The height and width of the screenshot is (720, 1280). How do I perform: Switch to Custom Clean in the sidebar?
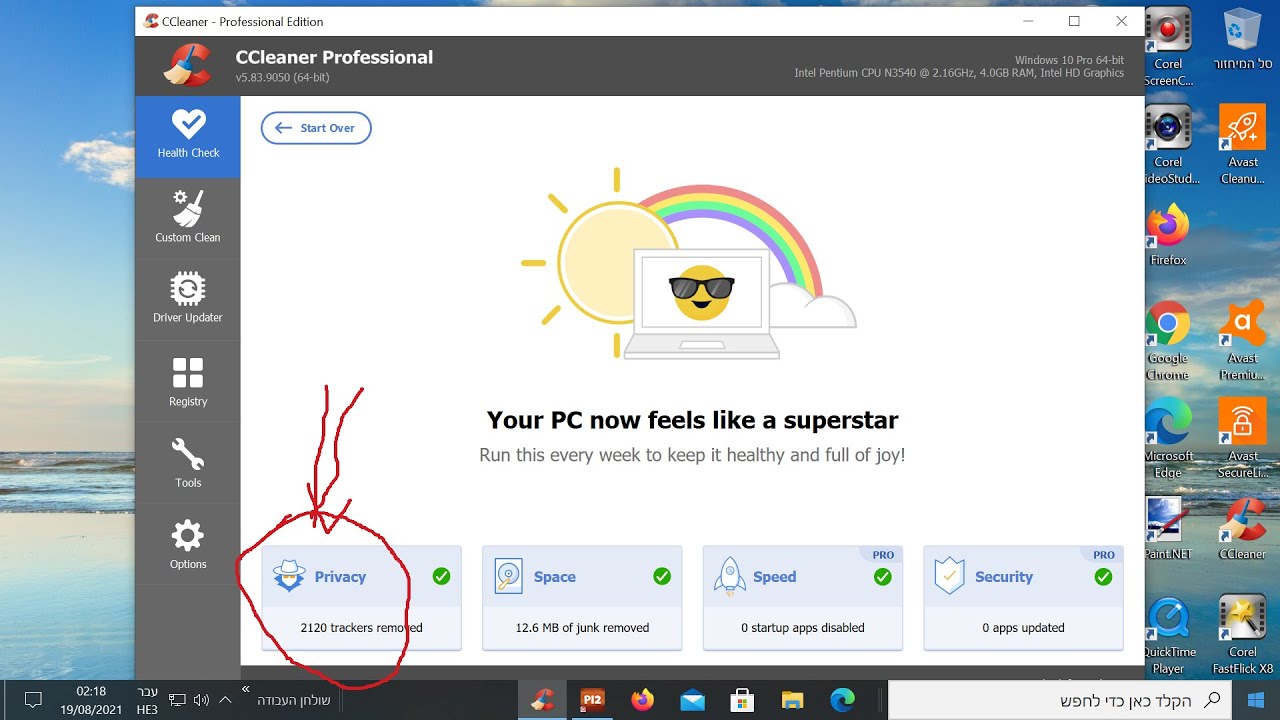(188, 218)
